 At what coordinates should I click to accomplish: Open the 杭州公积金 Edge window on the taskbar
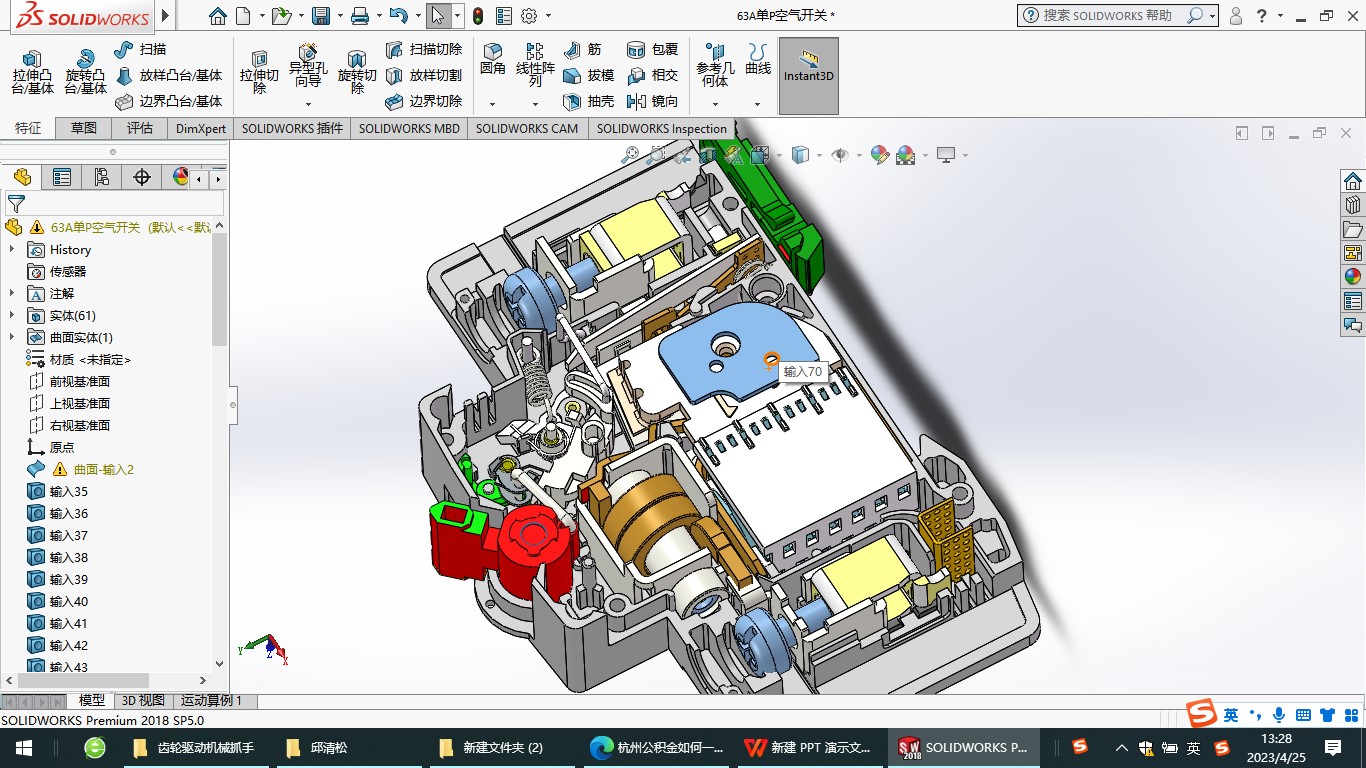coord(656,748)
